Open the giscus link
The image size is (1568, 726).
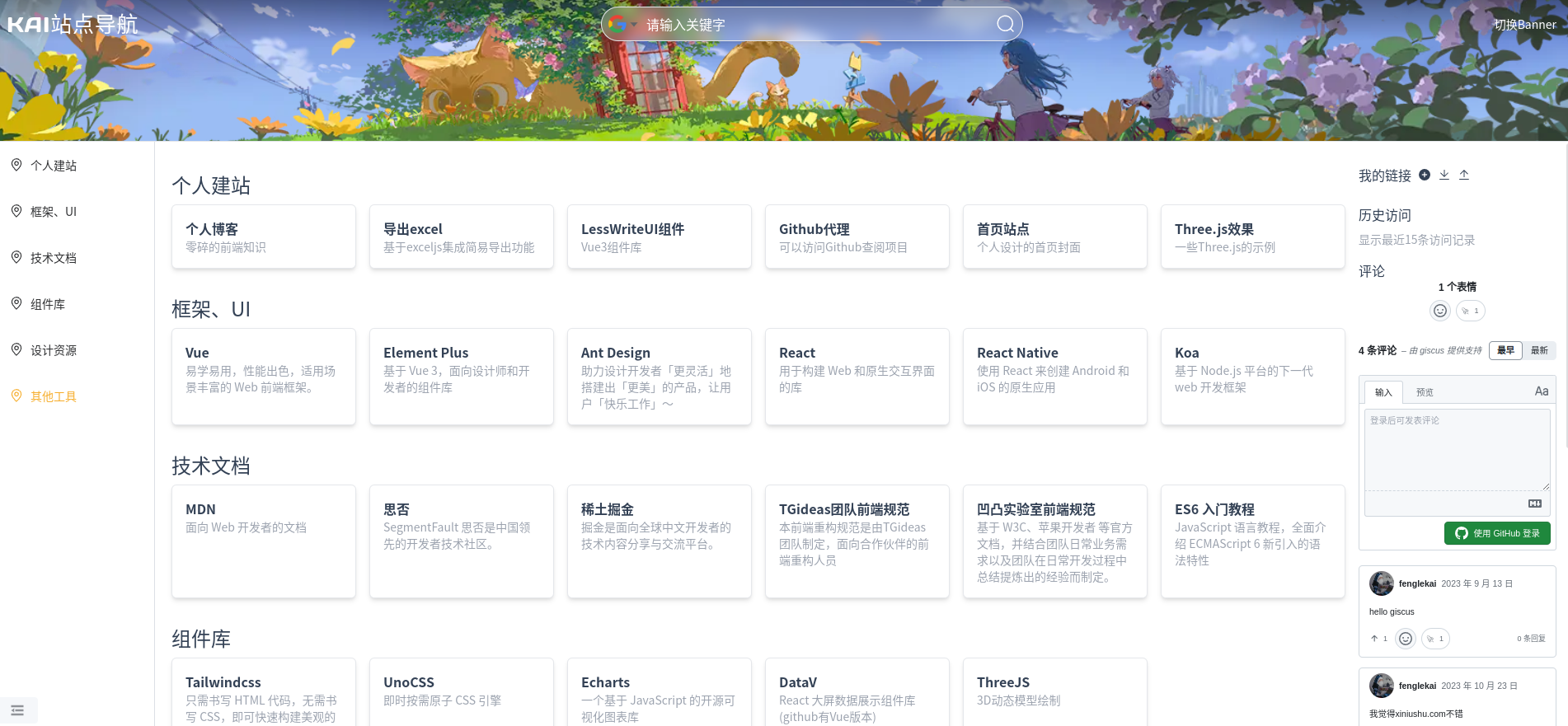[x=1430, y=350]
